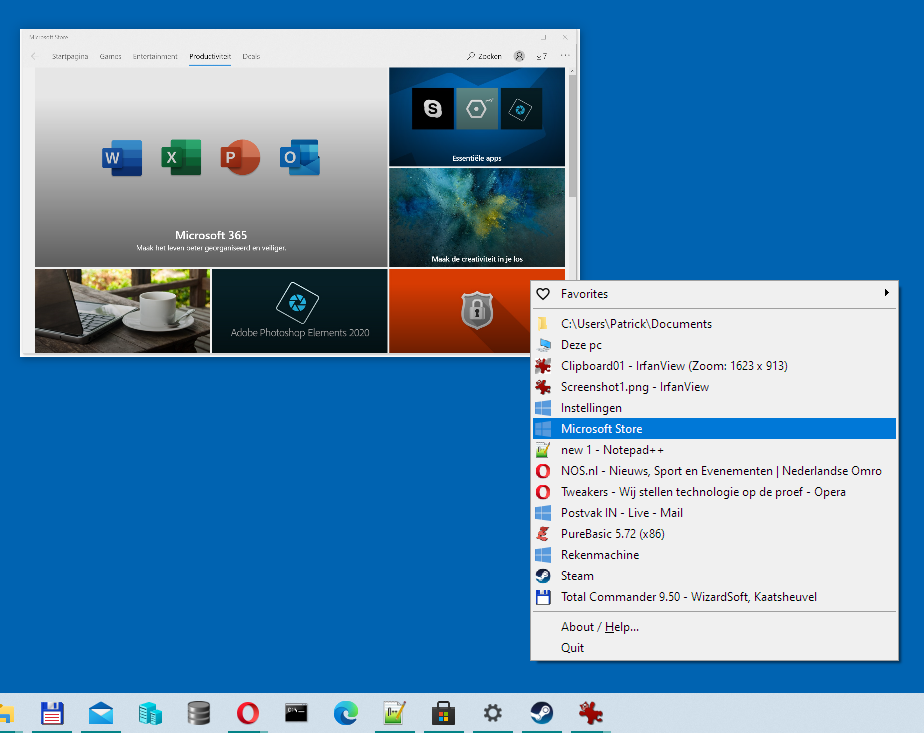Open Opera from the taskbar

[247, 713]
